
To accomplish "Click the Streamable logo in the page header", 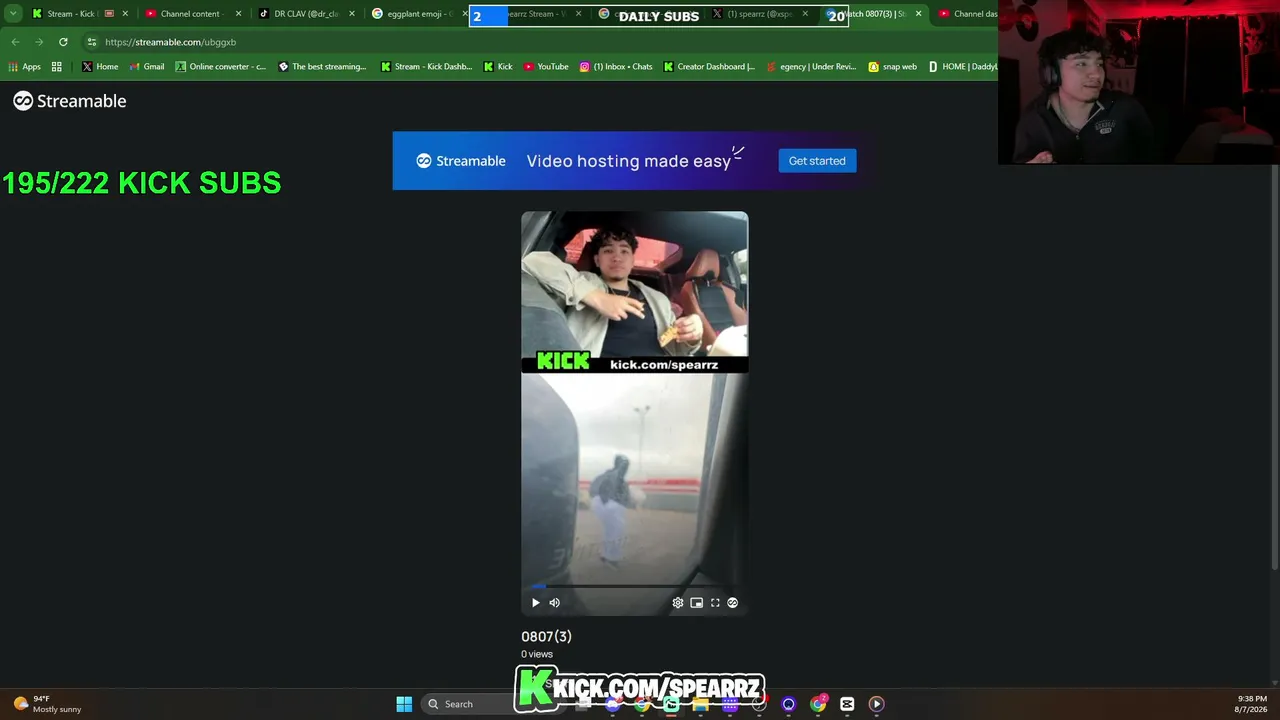I will [70, 101].
